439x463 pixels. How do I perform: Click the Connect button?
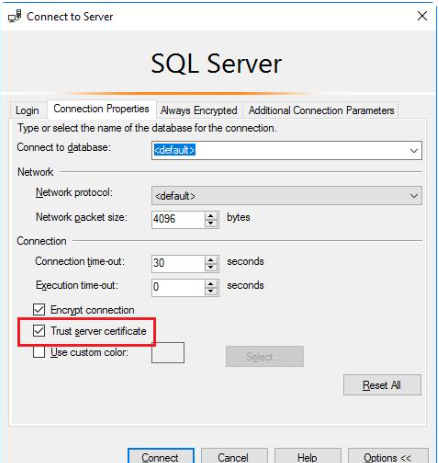[161, 457]
